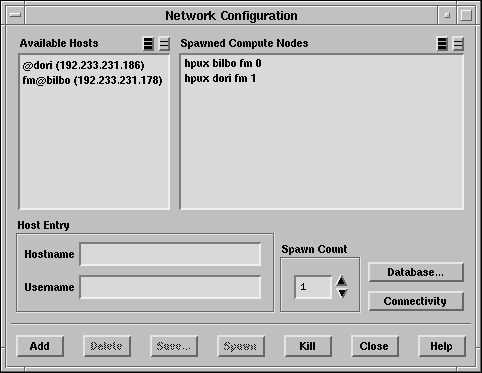The width and height of the screenshot is (482, 373).
Task: Select host @dori (192.233.231.186)
Action: (83, 65)
